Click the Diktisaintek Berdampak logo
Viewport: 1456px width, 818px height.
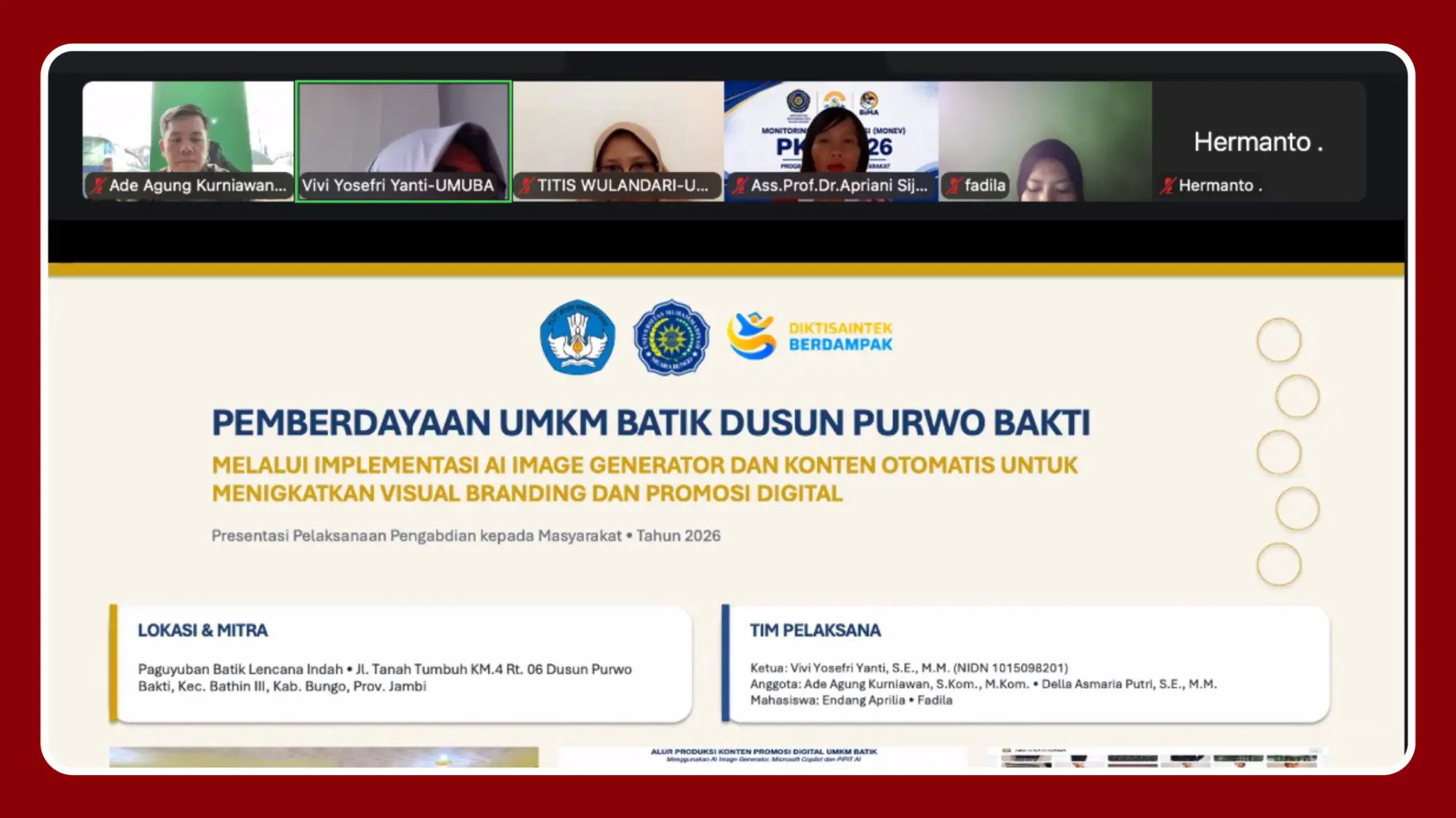810,336
